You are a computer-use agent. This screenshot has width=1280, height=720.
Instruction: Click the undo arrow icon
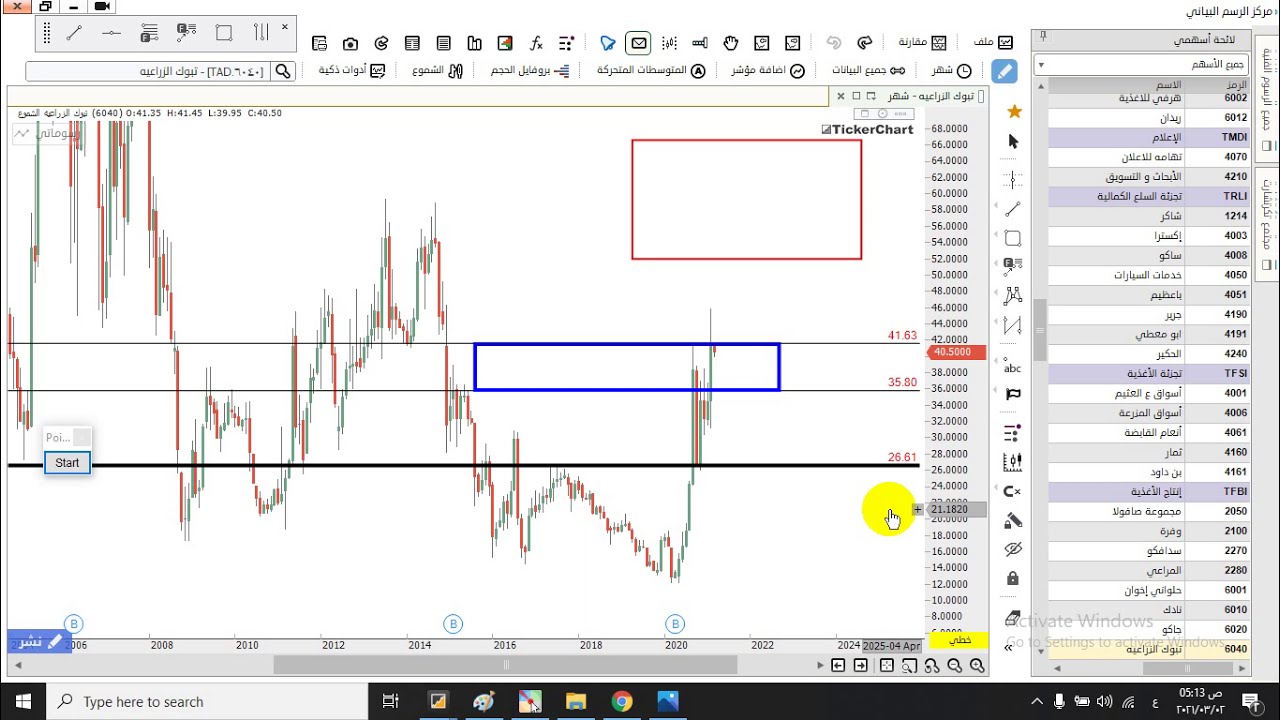[834, 43]
